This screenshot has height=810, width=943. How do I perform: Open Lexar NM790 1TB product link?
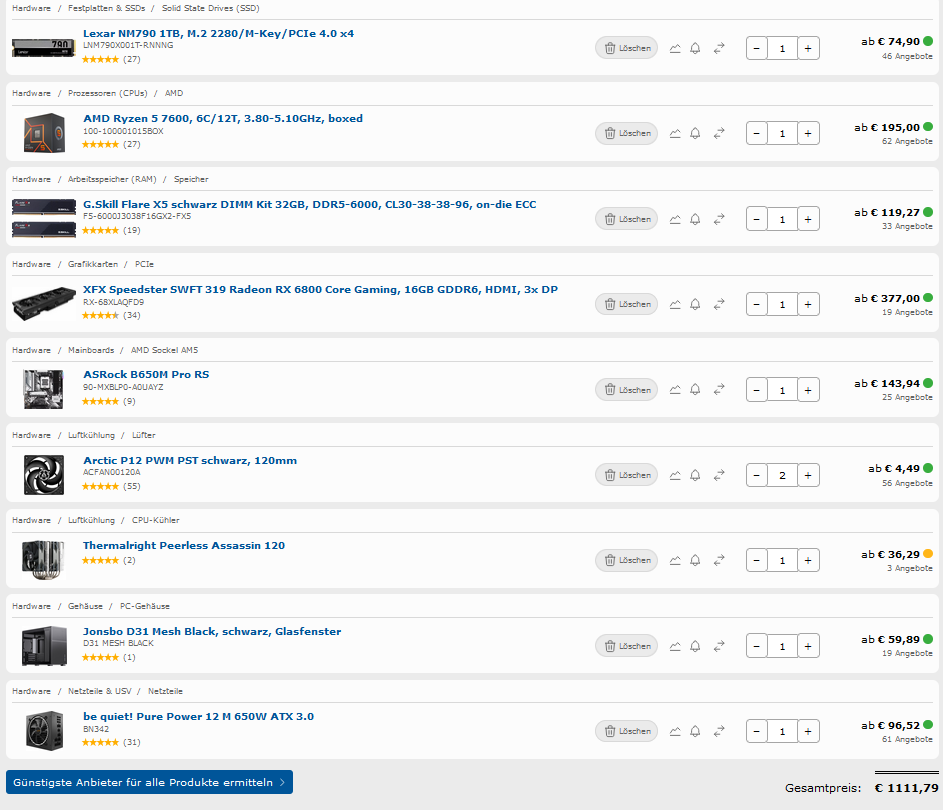218,34
